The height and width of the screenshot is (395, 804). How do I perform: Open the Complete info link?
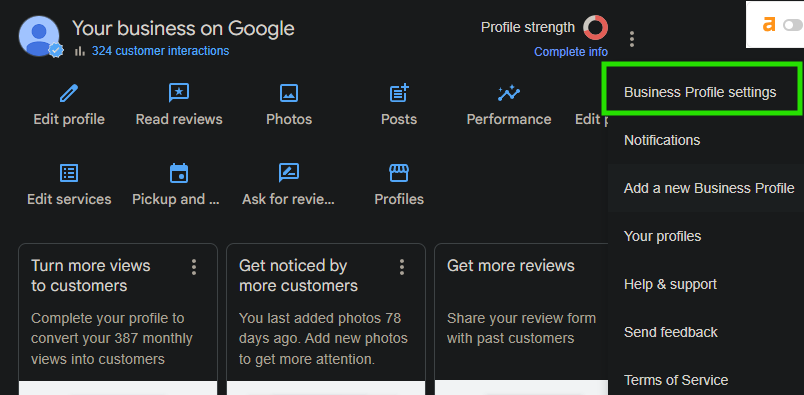pos(571,52)
